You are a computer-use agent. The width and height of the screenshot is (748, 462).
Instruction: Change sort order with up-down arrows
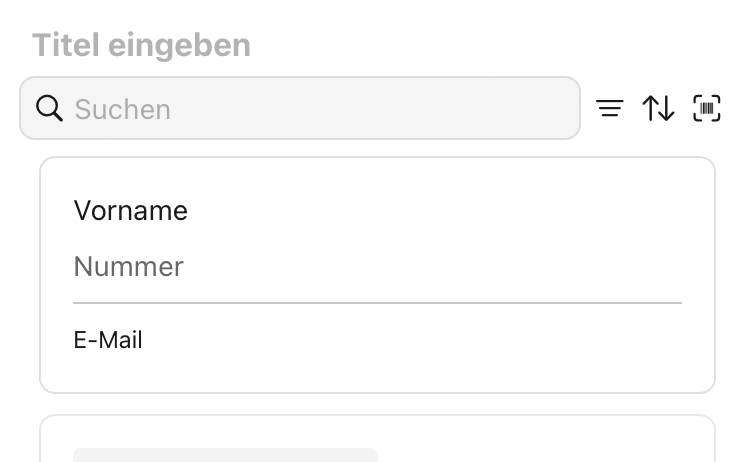(658, 108)
